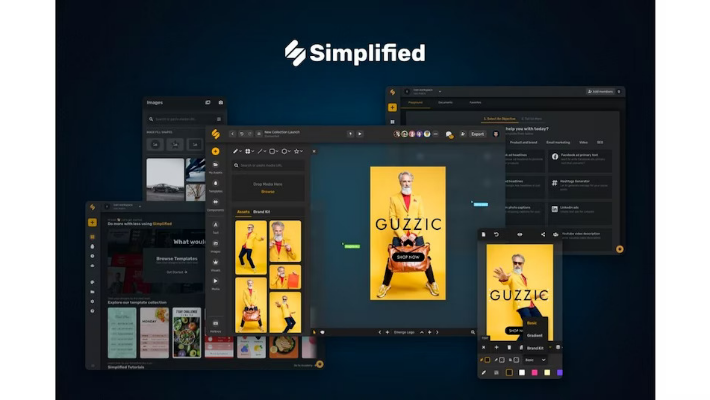Go to the next artboard with the right chevron
710x400 pixels.
pyautogui.click(x=437, y=333)
